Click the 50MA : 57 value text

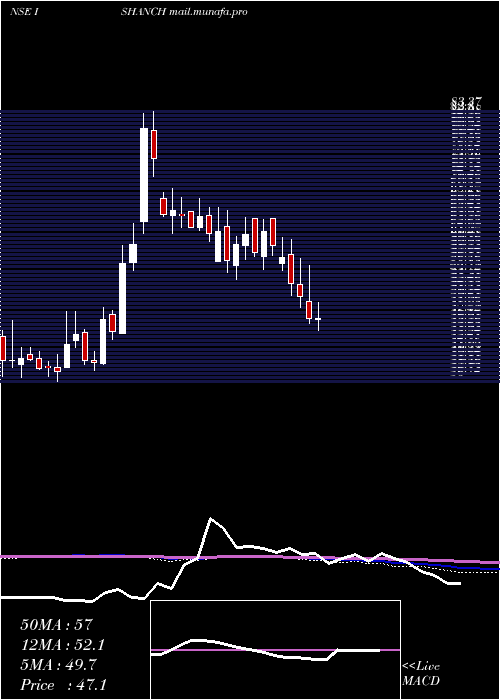[x=56, y=625]
